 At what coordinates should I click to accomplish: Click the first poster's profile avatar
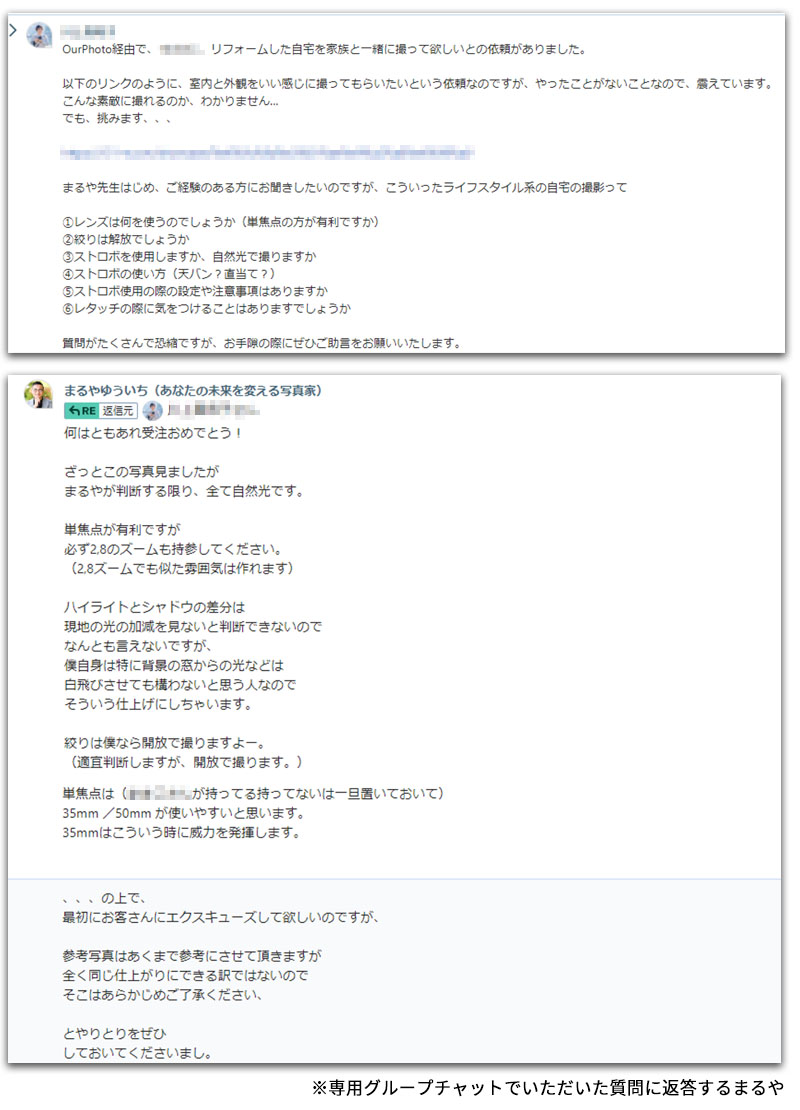pos(40,35)
